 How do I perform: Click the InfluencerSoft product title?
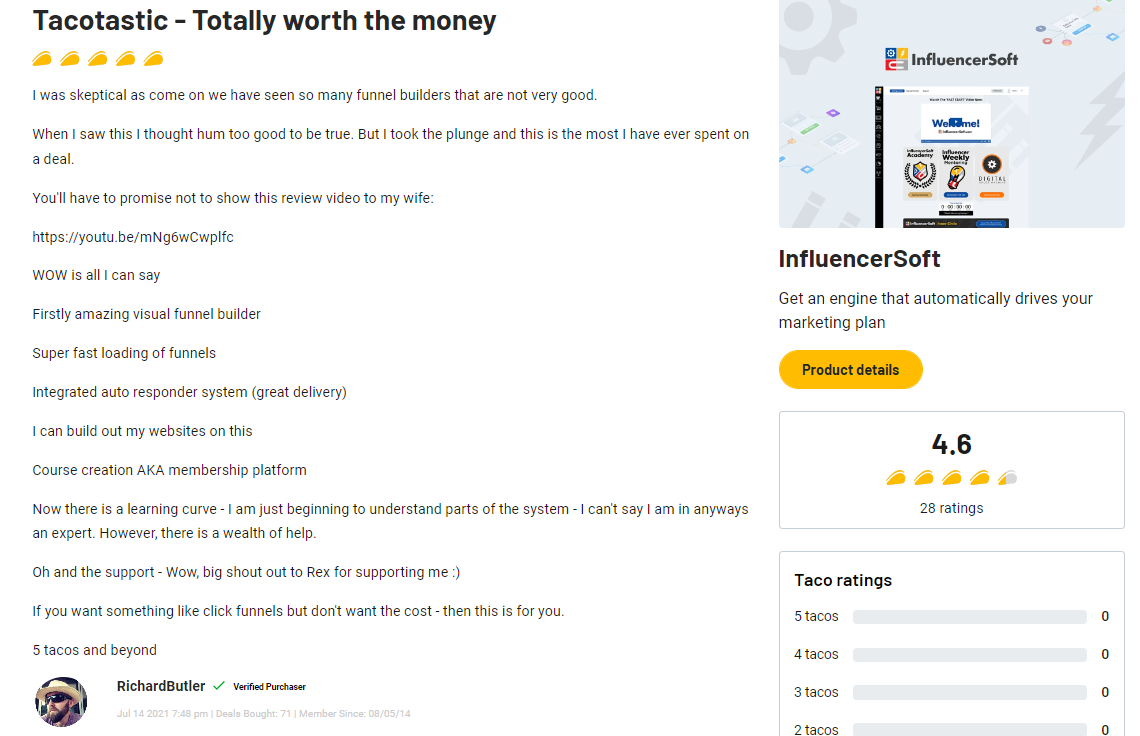859,259
